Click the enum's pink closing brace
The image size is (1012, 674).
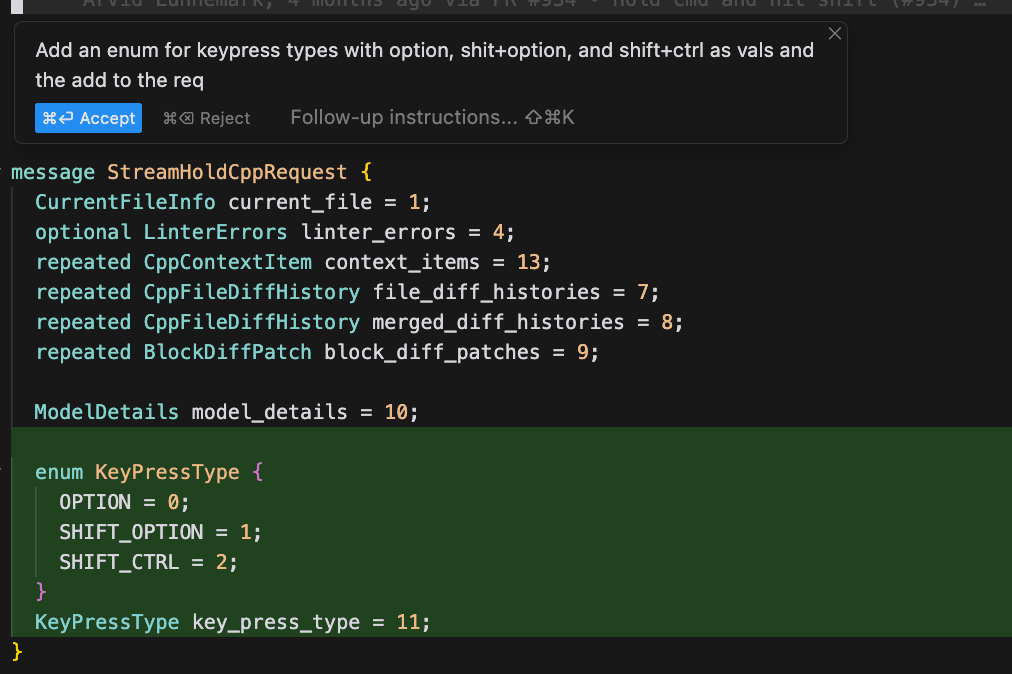coord(41,591)
